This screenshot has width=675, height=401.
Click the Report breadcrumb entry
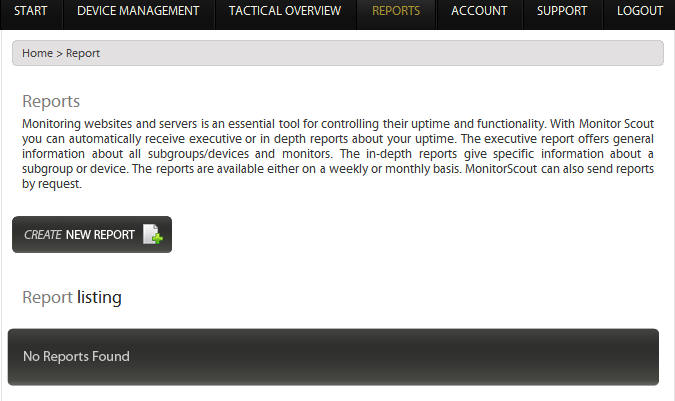(x=83, y=53)
